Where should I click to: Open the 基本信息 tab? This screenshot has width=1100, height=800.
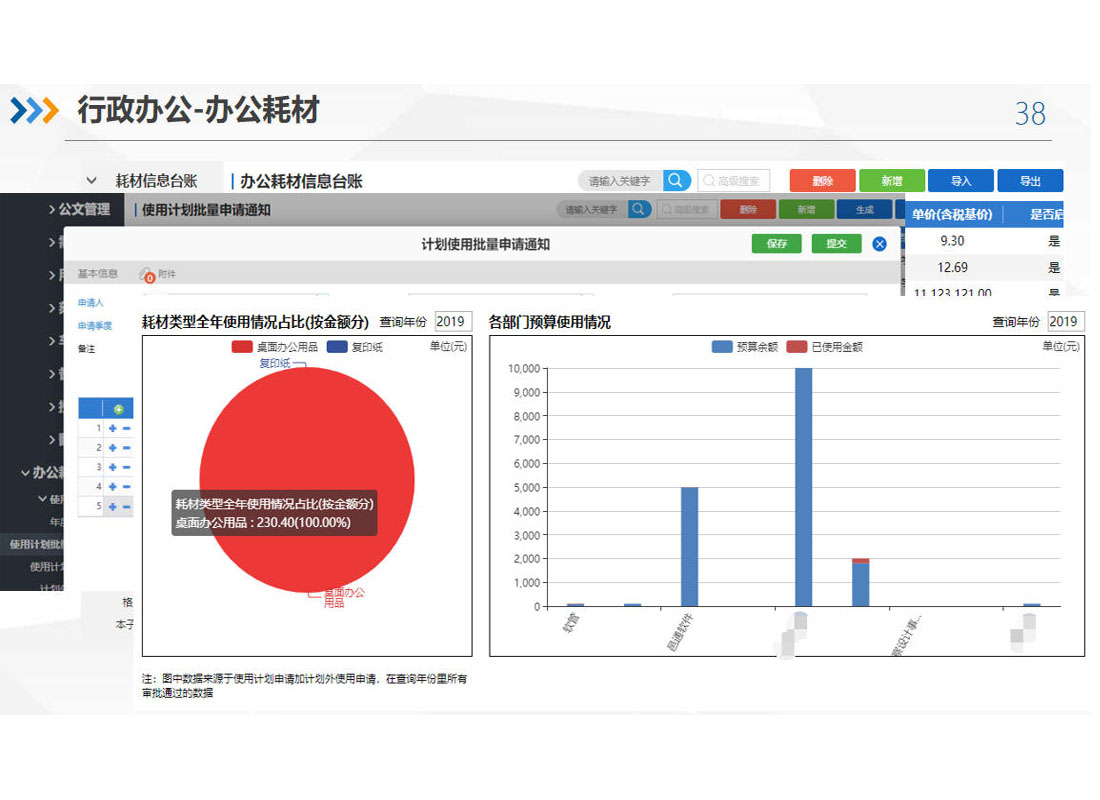click(x=98, y=274)
